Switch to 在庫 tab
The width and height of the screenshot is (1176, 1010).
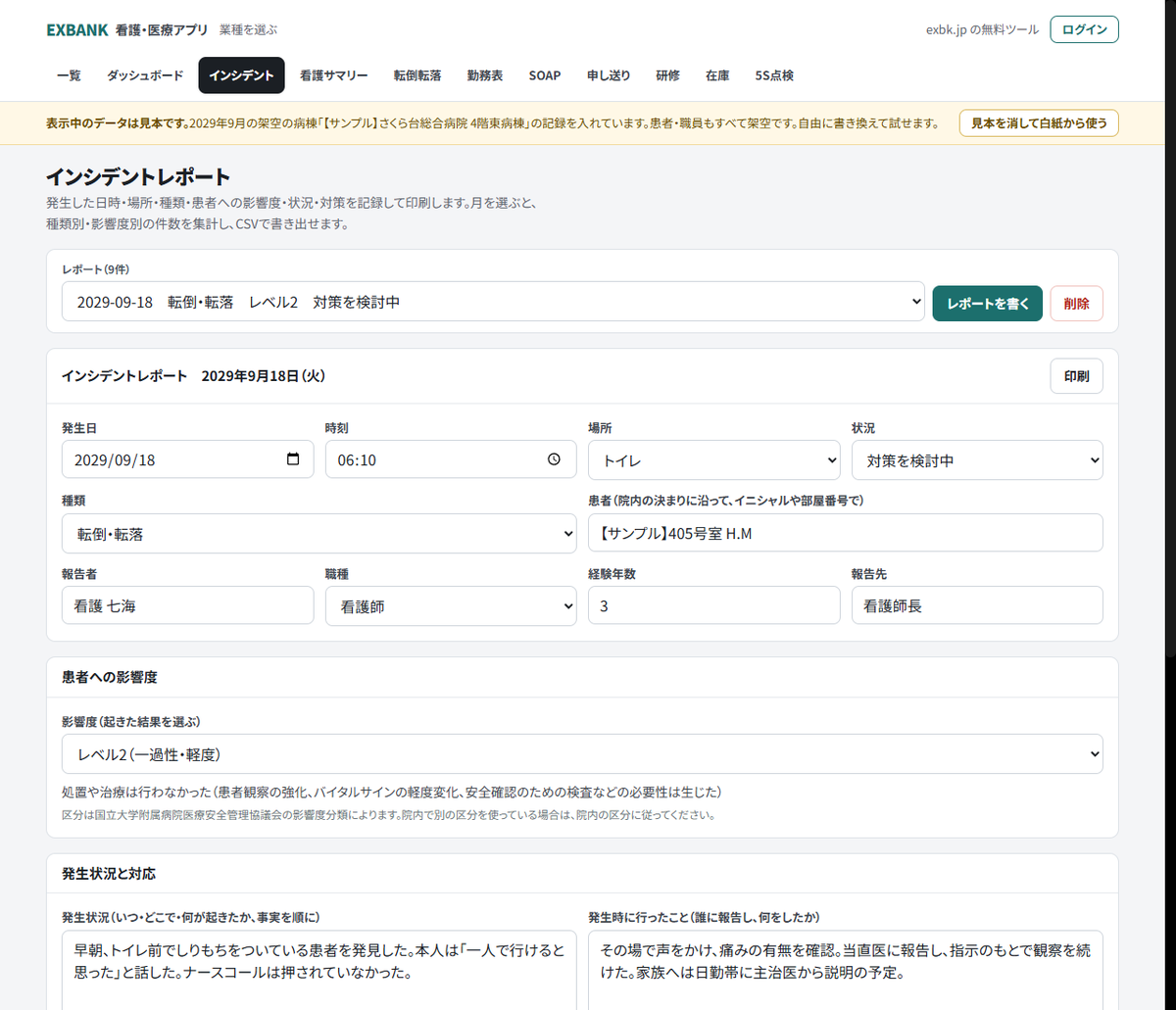click(717, 75)
